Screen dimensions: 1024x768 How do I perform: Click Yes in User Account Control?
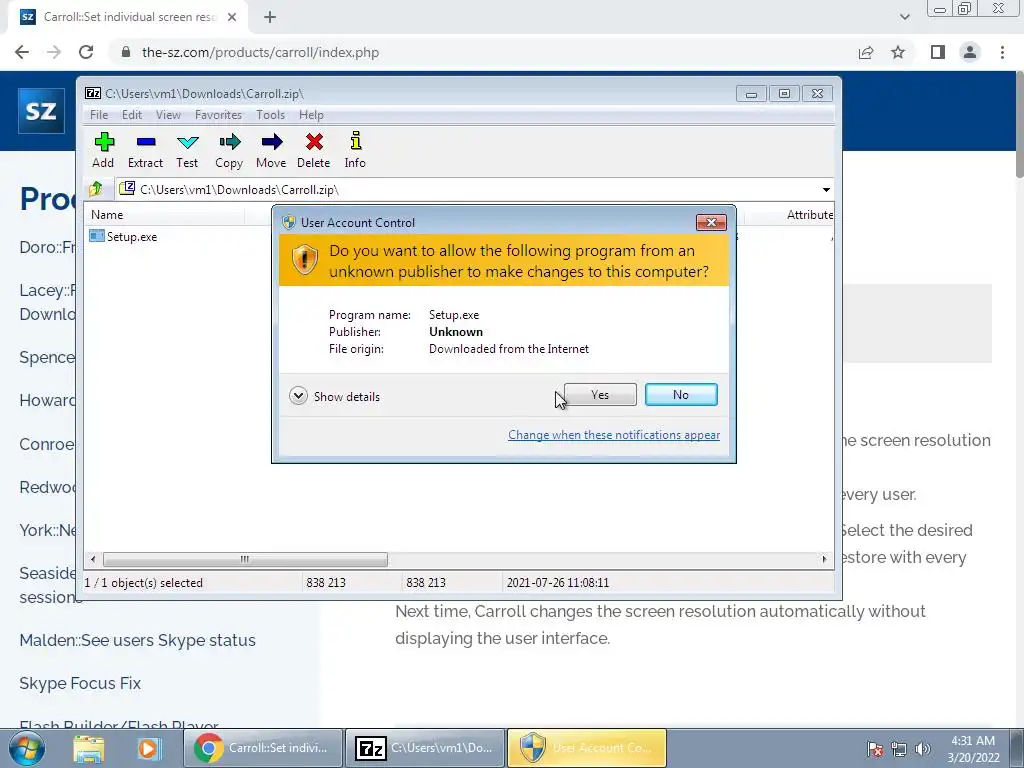(x=600, y=394)
